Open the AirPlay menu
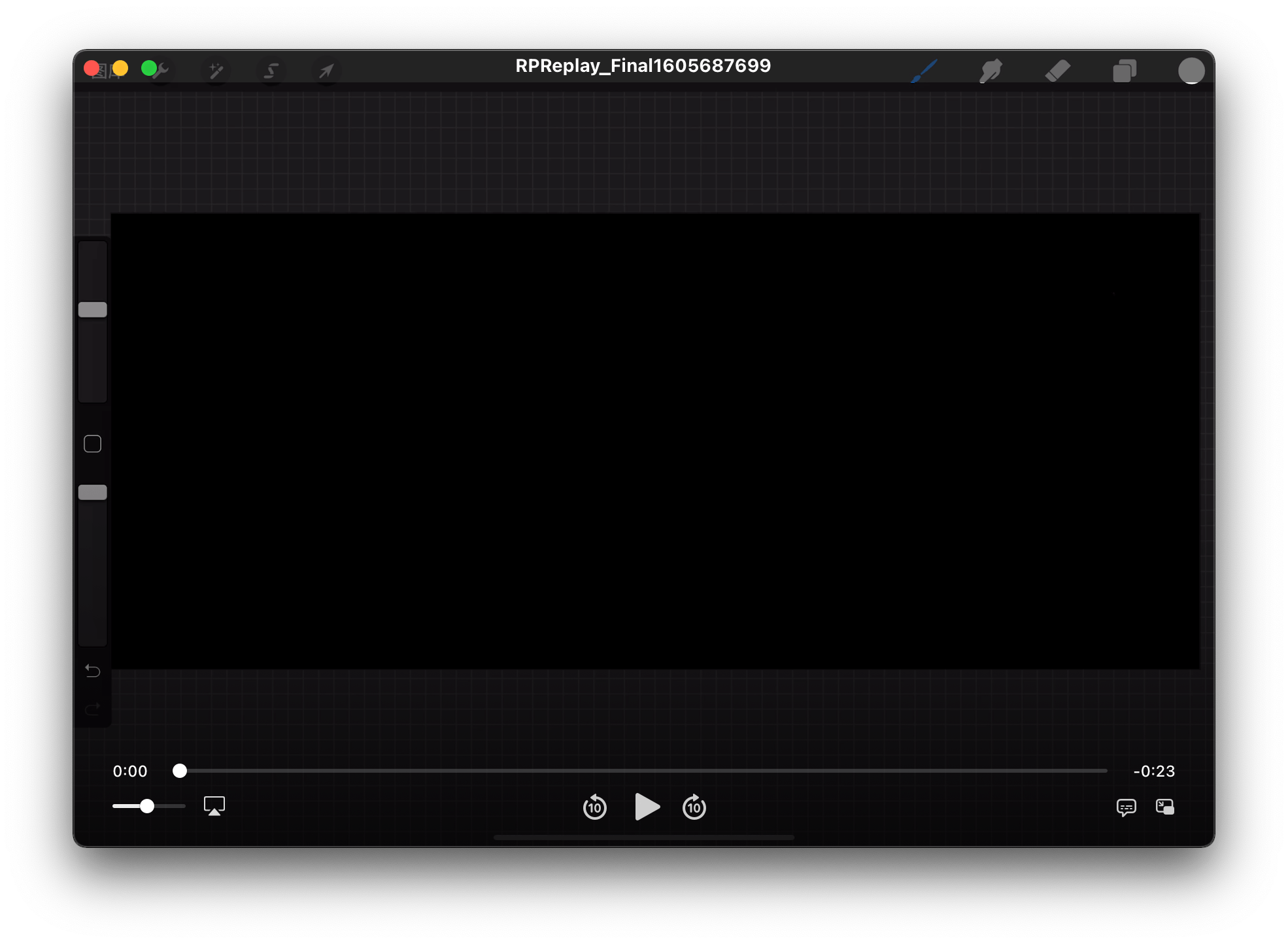The width and height of the screenshot is (1288, 944). 214,806
